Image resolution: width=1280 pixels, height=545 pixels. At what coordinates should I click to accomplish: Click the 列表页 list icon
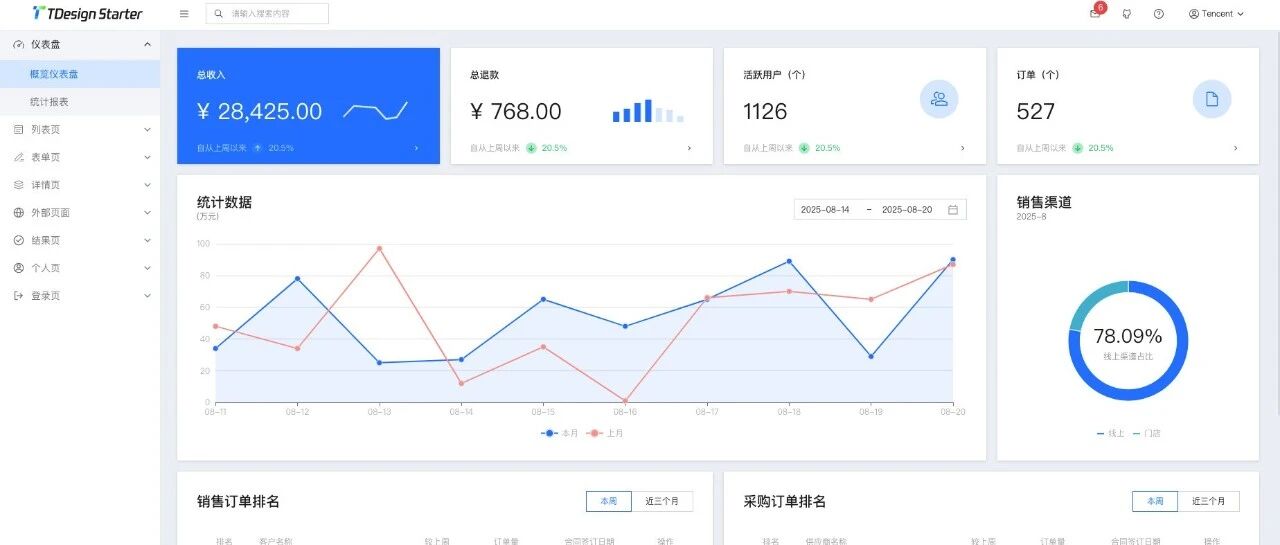click(19, 129)
